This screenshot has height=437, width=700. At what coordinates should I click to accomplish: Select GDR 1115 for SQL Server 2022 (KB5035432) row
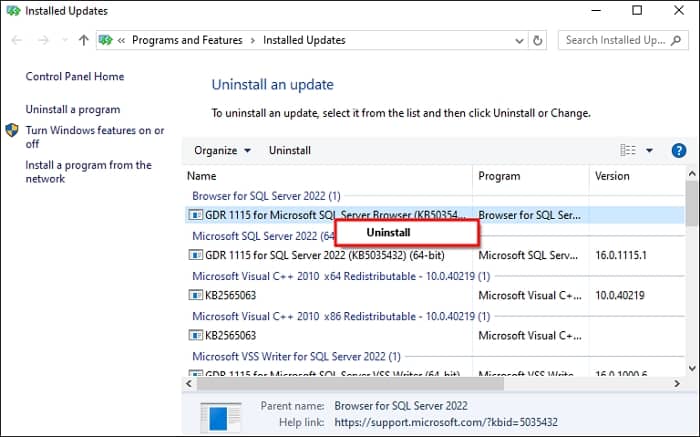[434, 255]
